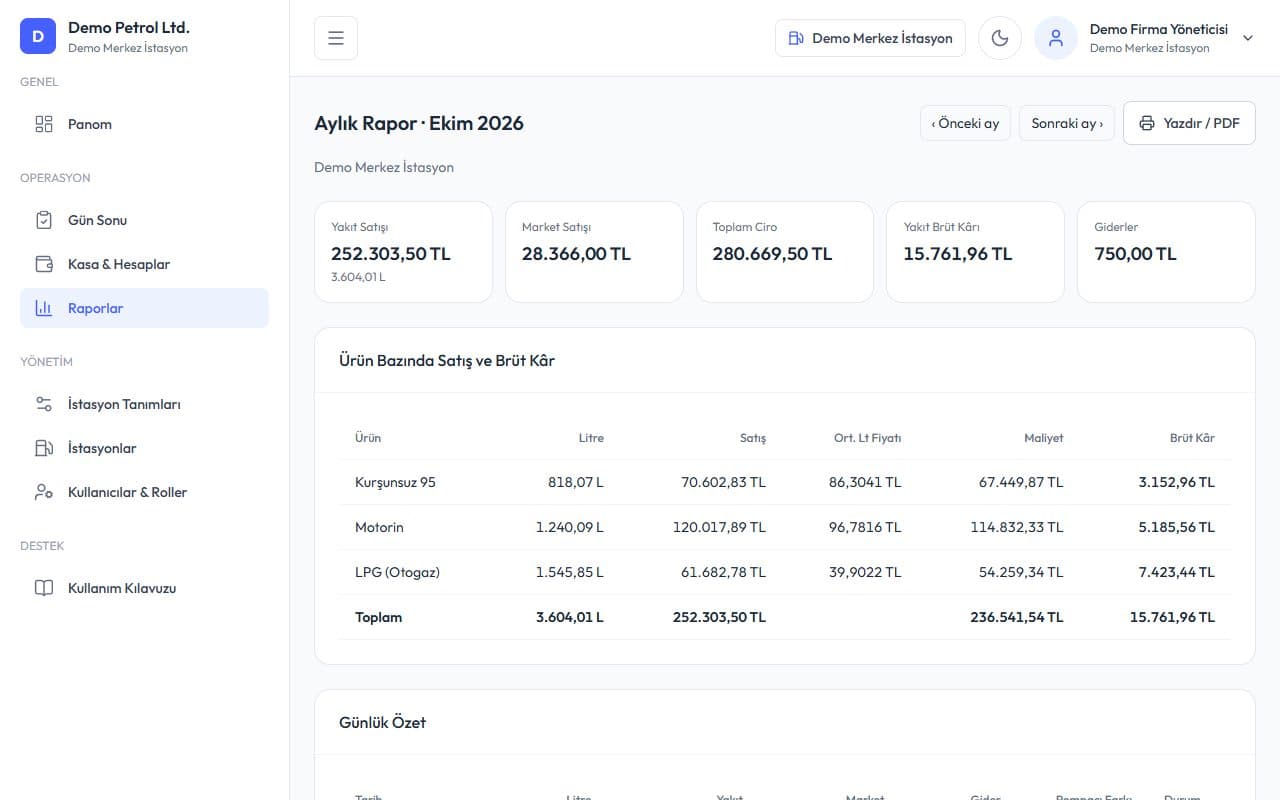Select the LPG (Otogaz) row name
1280x800 pixels.
coord(397,572)
